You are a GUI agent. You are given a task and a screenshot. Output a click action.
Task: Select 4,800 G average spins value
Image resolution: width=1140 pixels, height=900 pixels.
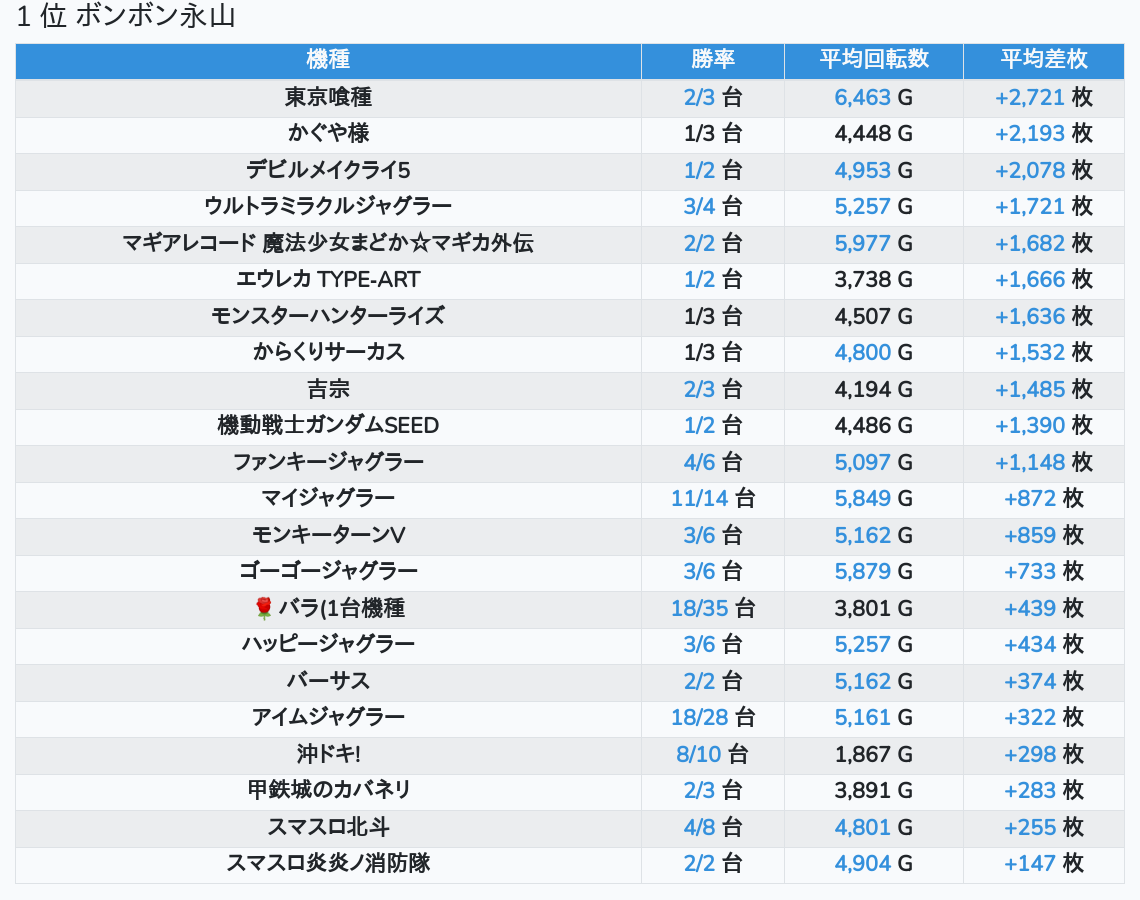pos(873,353)
